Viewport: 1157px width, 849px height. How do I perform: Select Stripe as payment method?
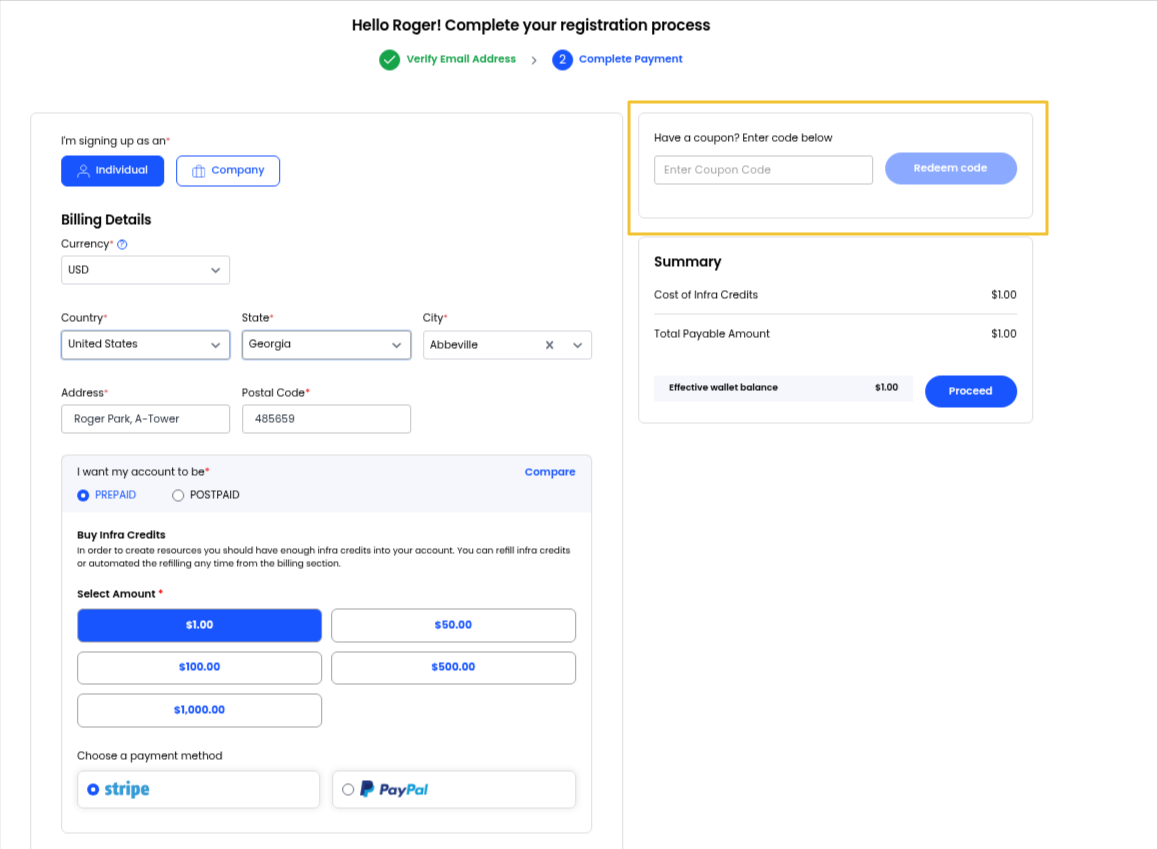click(198, 790)
